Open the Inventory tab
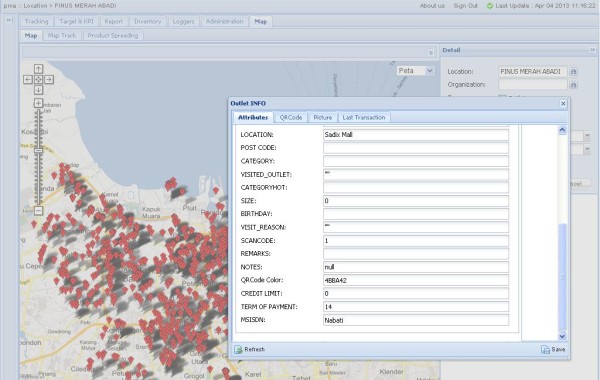This screenshot has width=600, height=380. [x=148, y=21]
